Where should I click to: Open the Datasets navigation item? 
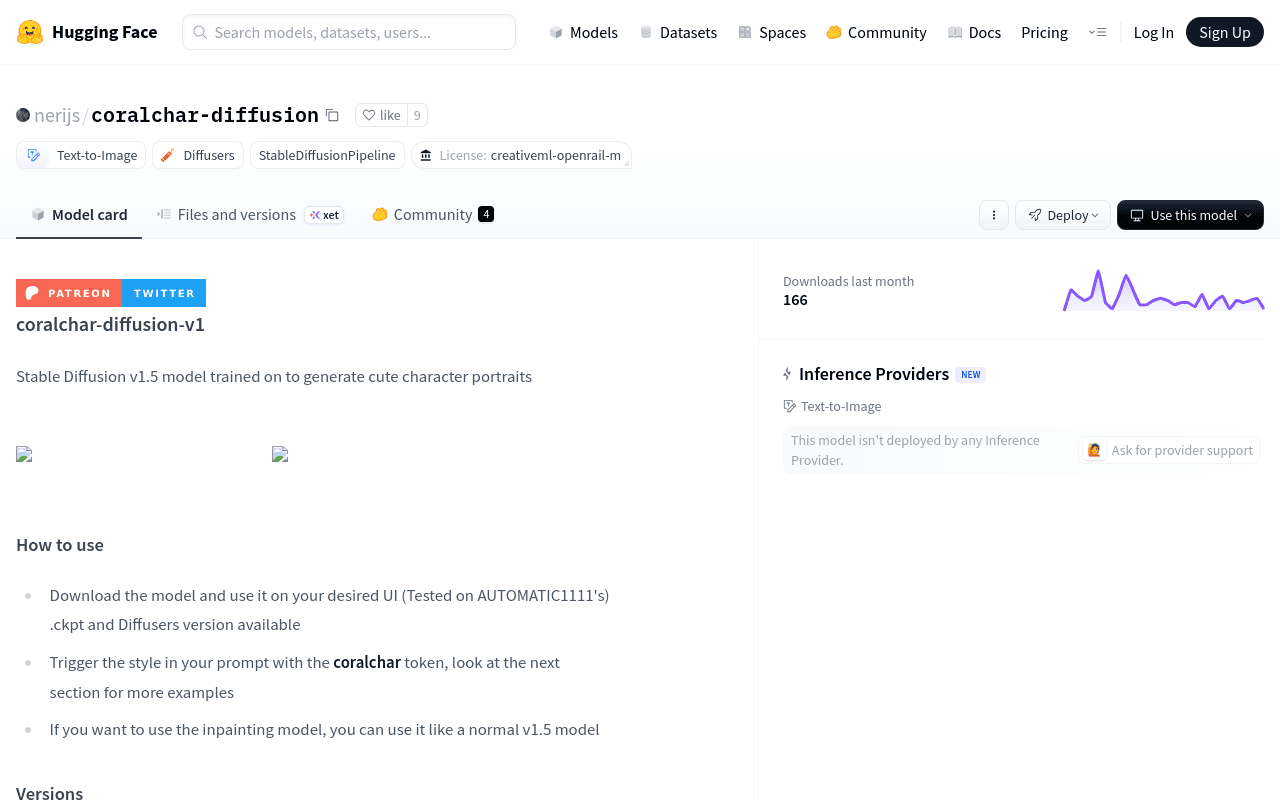tap(678, 32)
